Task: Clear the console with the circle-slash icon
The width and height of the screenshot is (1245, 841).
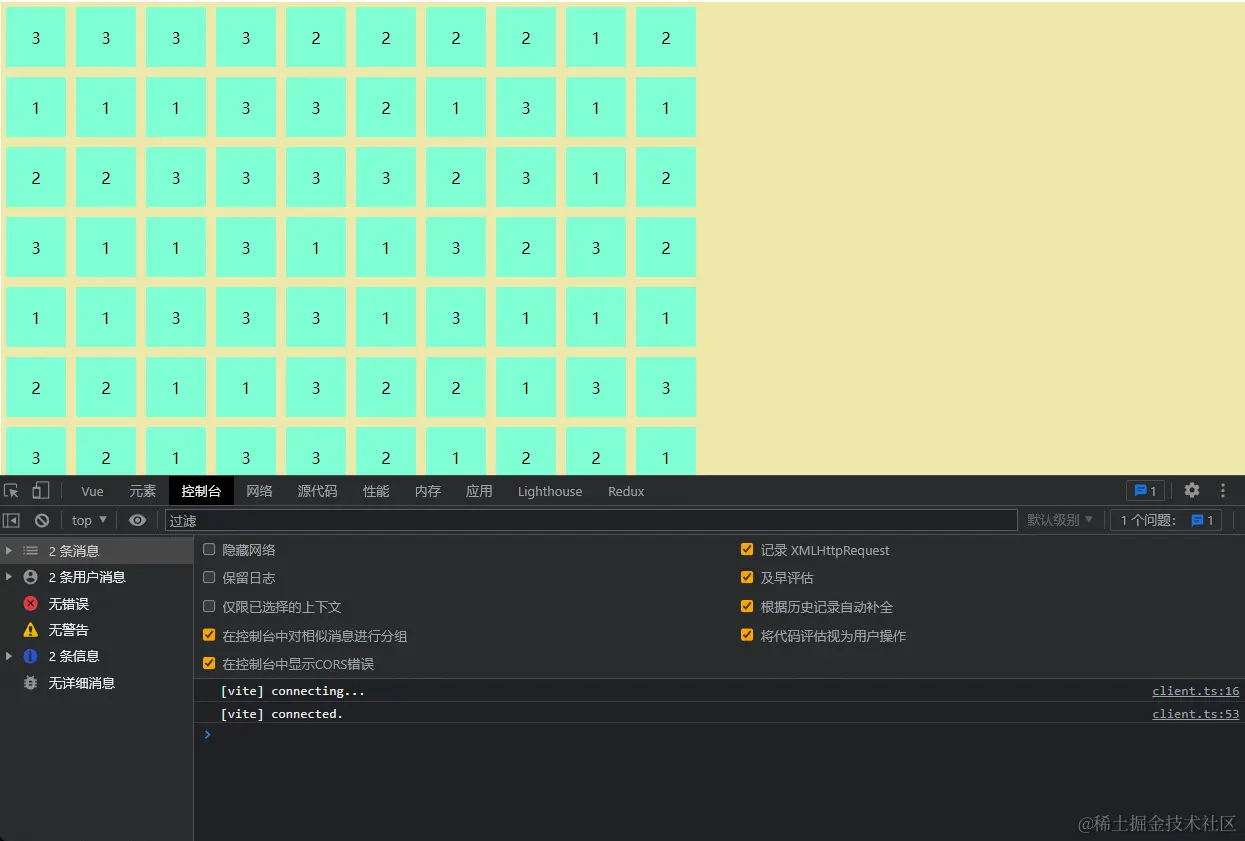Action: pyautogui.click(x=41, y=520)
